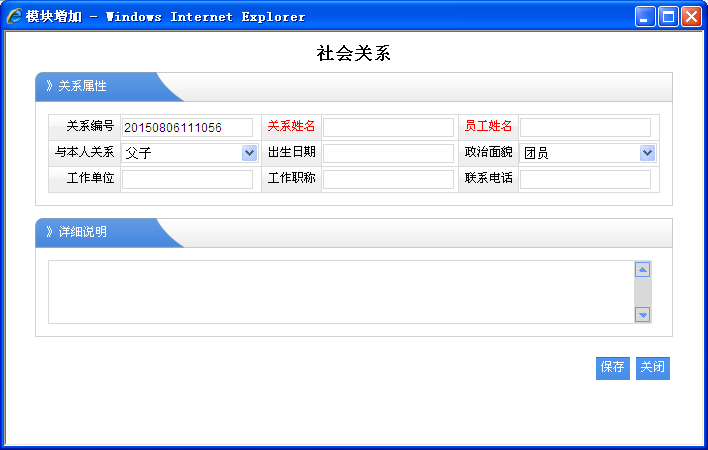
Task: Click into the 工作单位 field
Action: [187, 179]
